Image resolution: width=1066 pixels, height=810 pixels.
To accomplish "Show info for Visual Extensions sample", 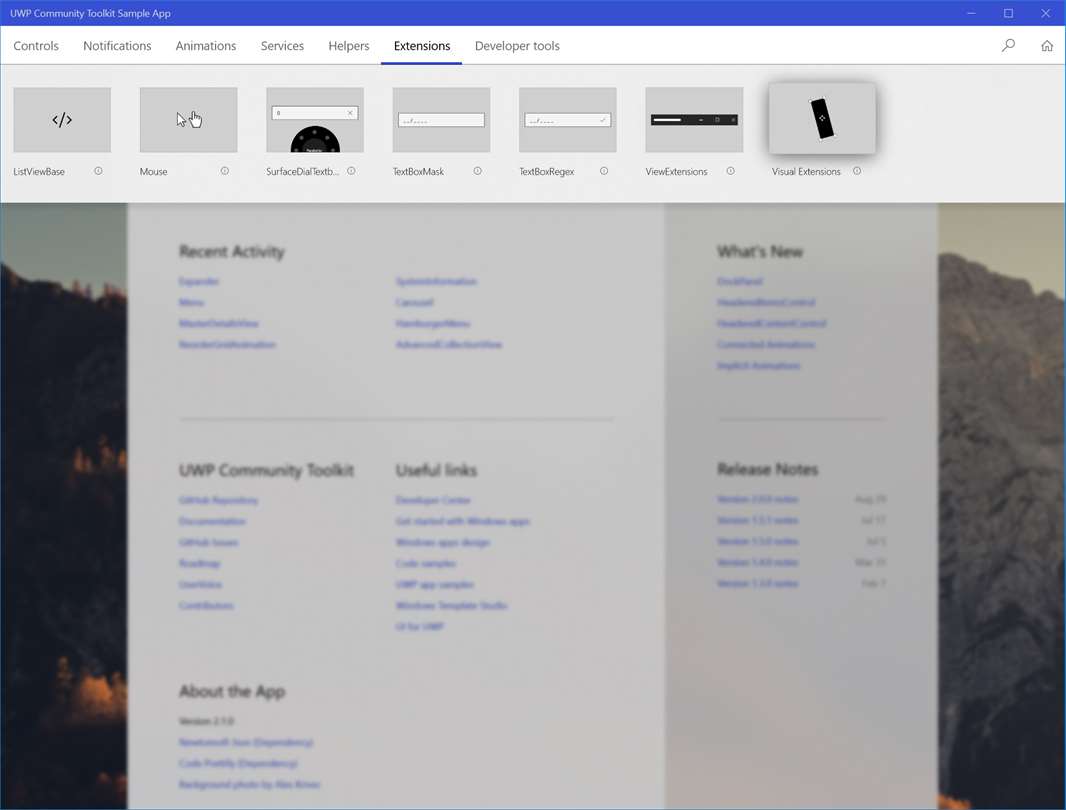I will click(x=857, y=171).
